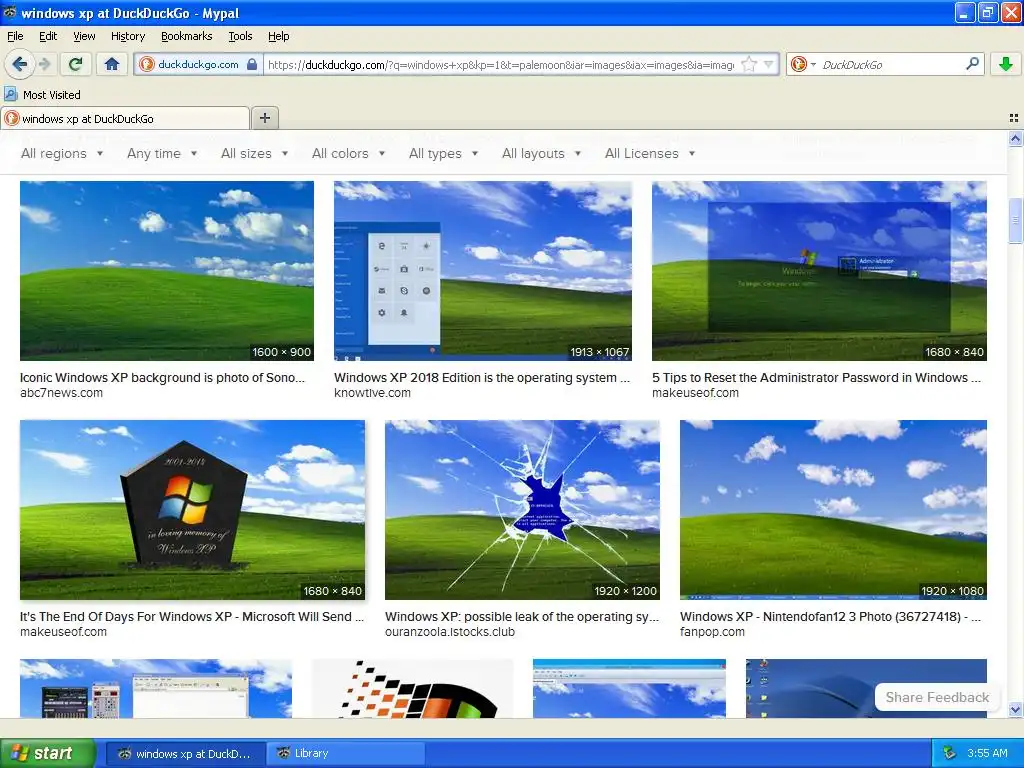Viewport: 1024px width, 768px height.
Task: Open the Iconic Windows XP background thumbnail
Action: point(167,270)
